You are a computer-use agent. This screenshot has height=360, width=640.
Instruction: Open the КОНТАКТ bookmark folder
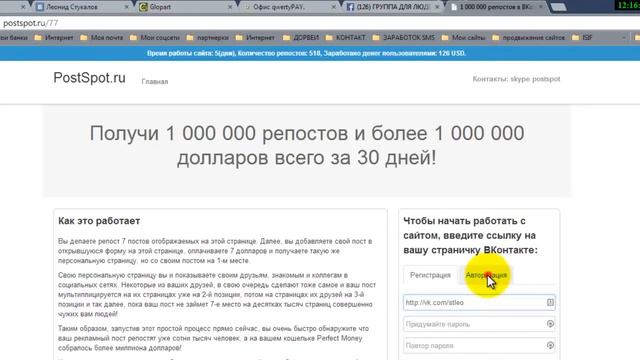click(346, 38)
